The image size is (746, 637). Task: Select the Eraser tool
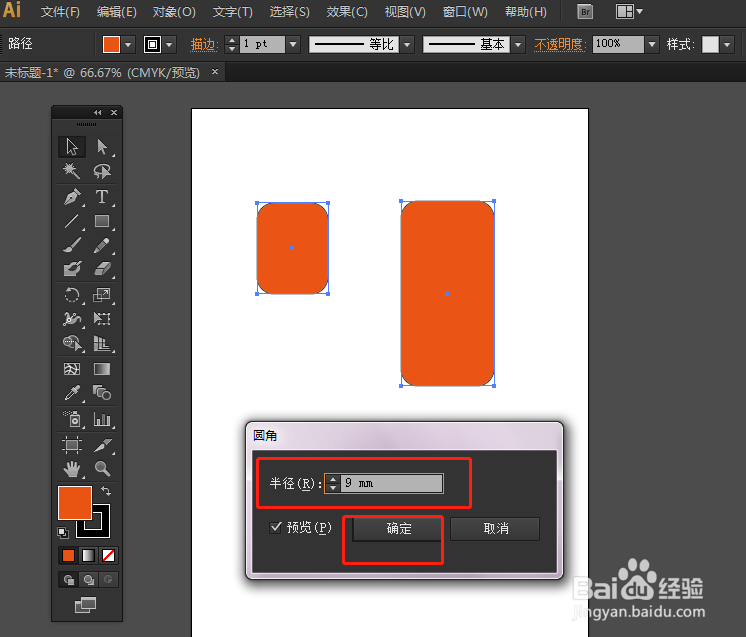coord(102,269)
